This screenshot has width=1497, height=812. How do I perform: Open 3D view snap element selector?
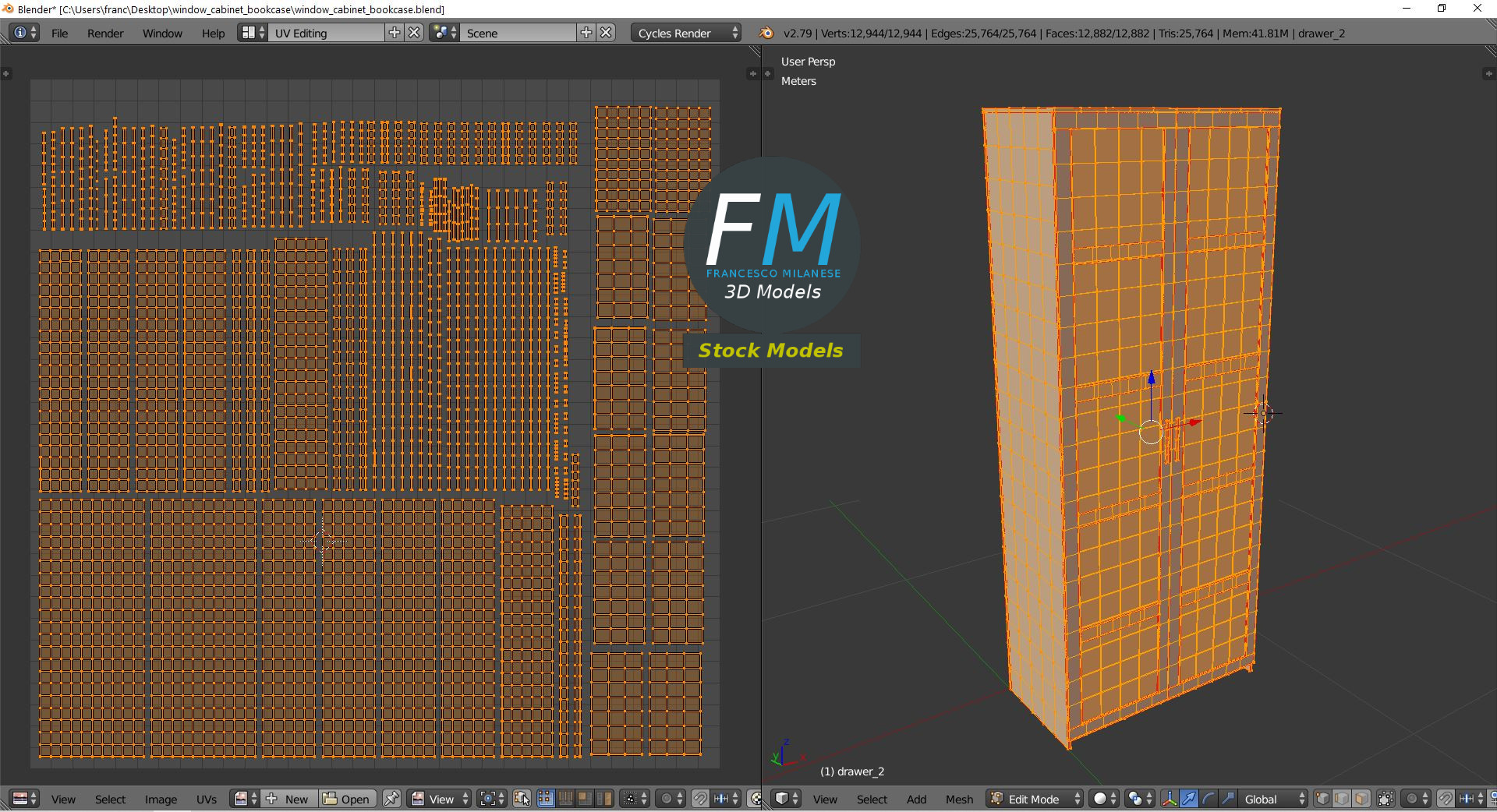coord(1471,799)
